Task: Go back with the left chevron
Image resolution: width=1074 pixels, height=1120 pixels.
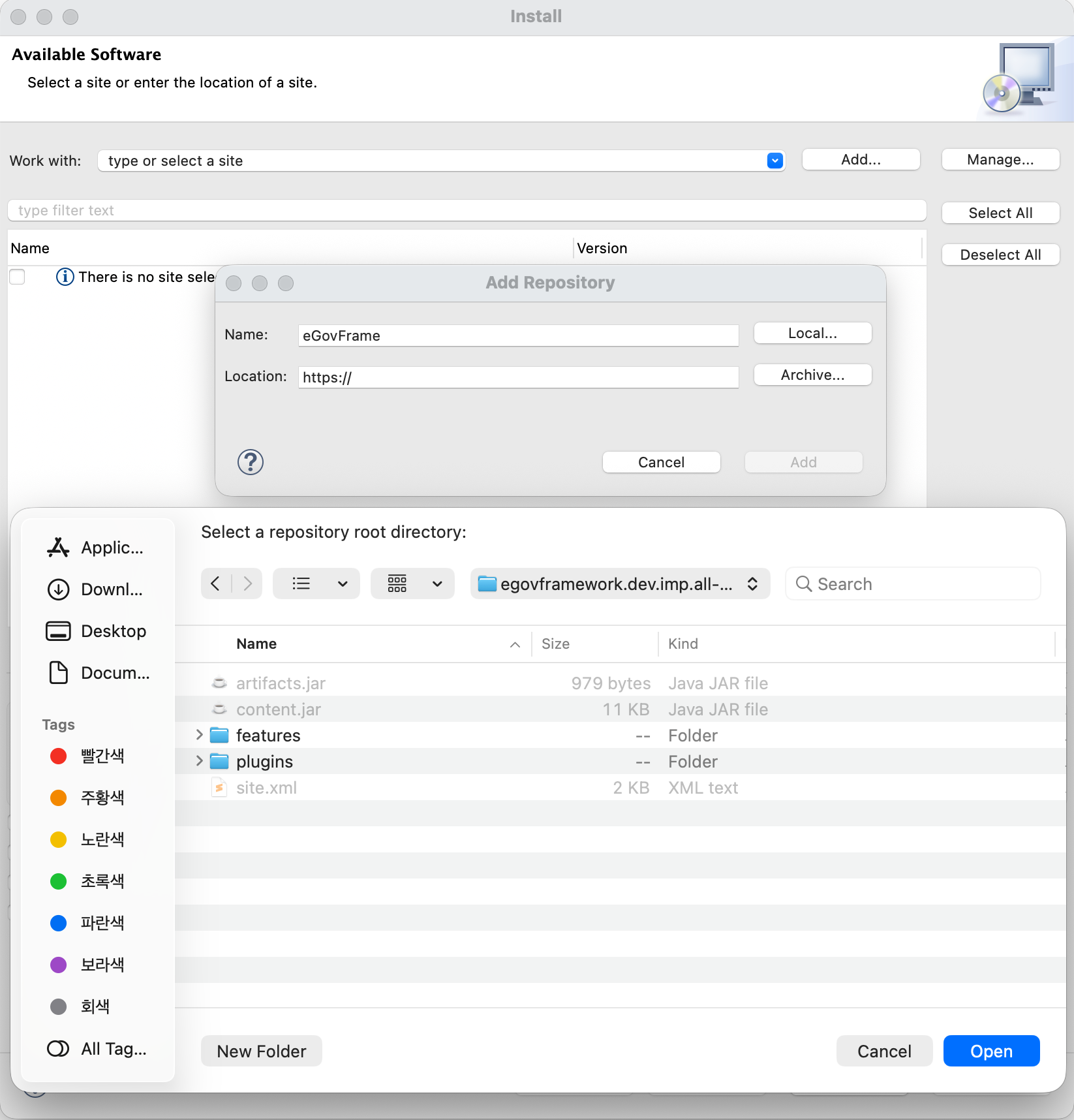Action: pyautogui.click(x=216, y=583)
